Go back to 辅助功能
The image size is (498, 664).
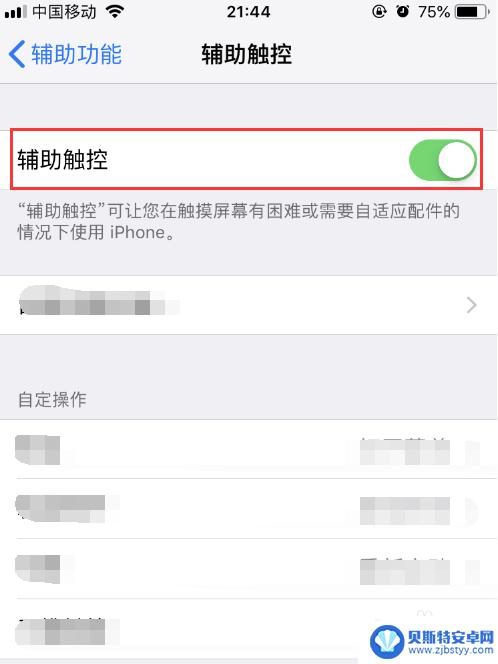coord(65,54)
